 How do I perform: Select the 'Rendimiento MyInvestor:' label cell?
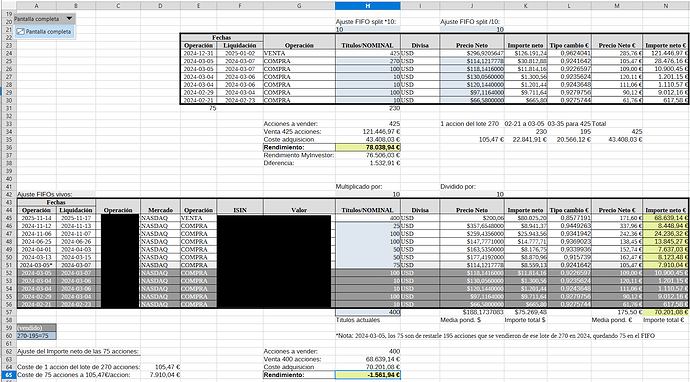click(x=299, y=155)
